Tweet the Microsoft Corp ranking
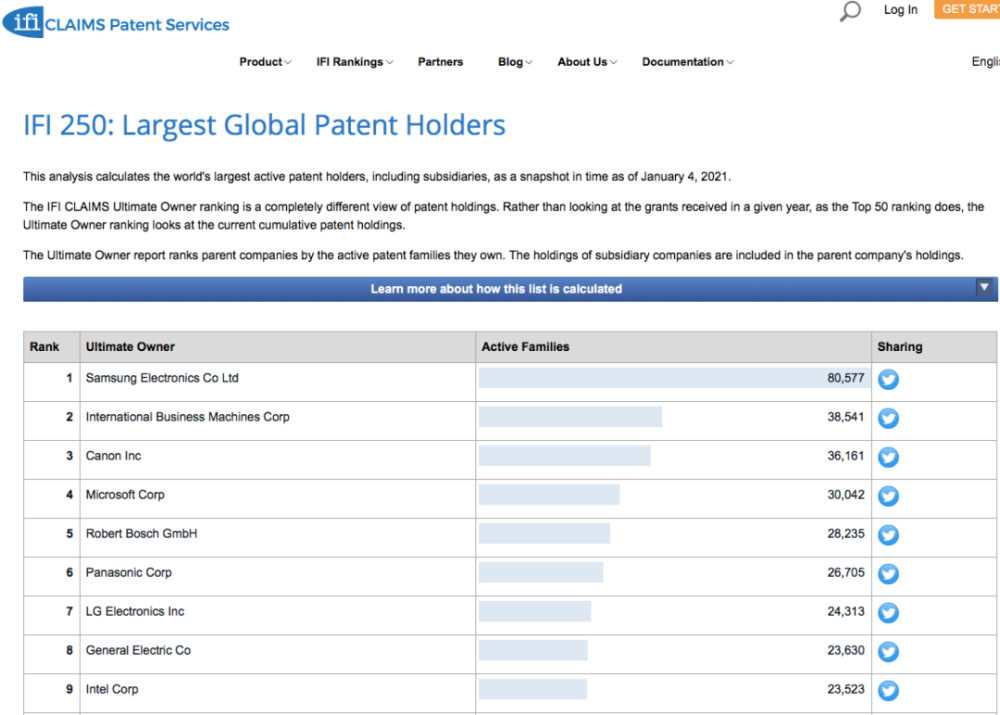1000x715 pixels. coord(888,496)
